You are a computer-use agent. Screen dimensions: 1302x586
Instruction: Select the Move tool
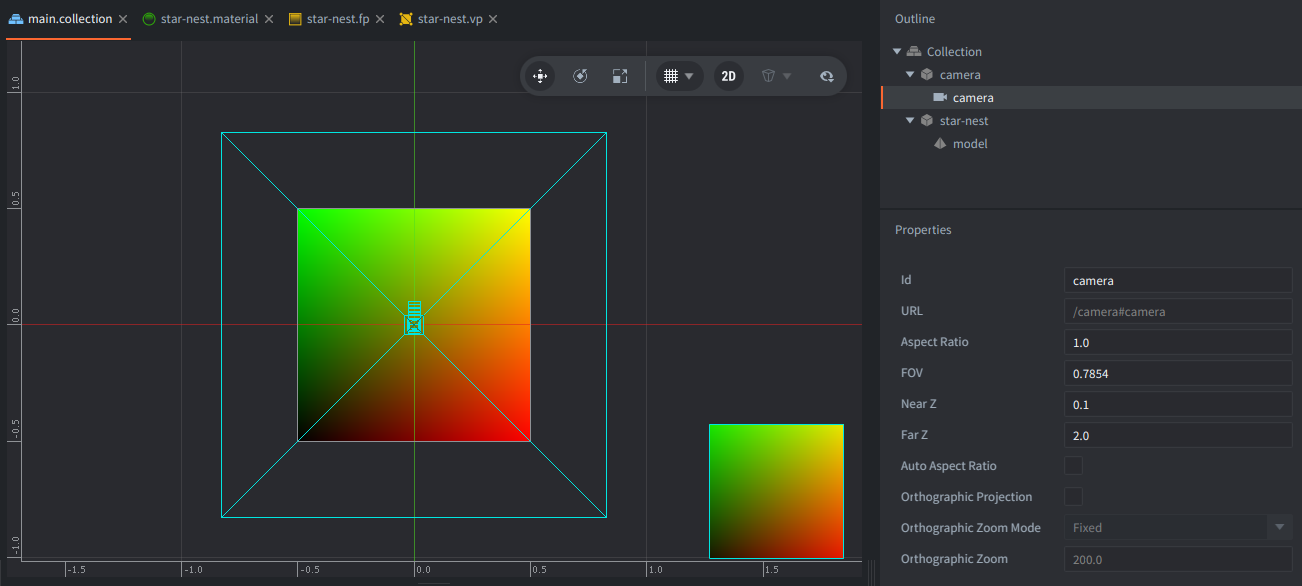pyautogui.click(x=539, y=76)
